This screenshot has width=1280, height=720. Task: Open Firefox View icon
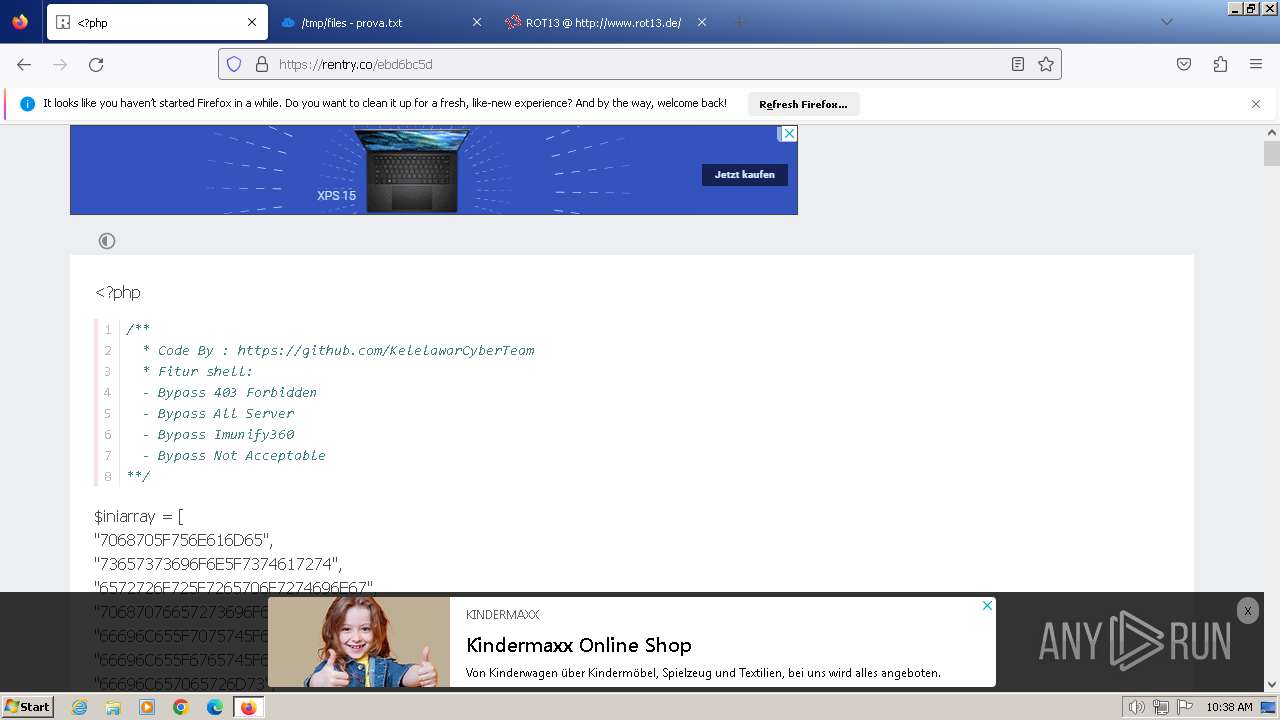pos(20,22)
